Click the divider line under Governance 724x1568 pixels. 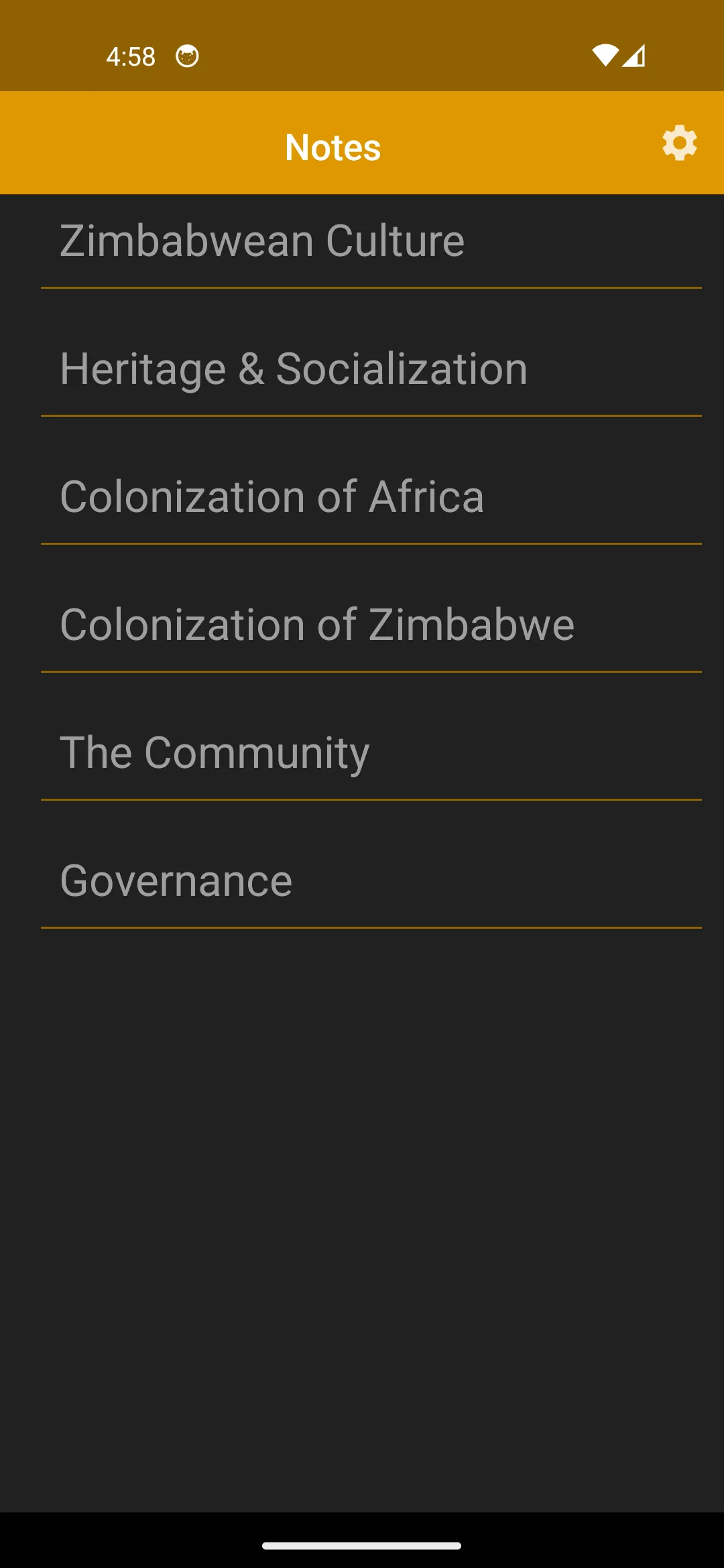(371, 928)
